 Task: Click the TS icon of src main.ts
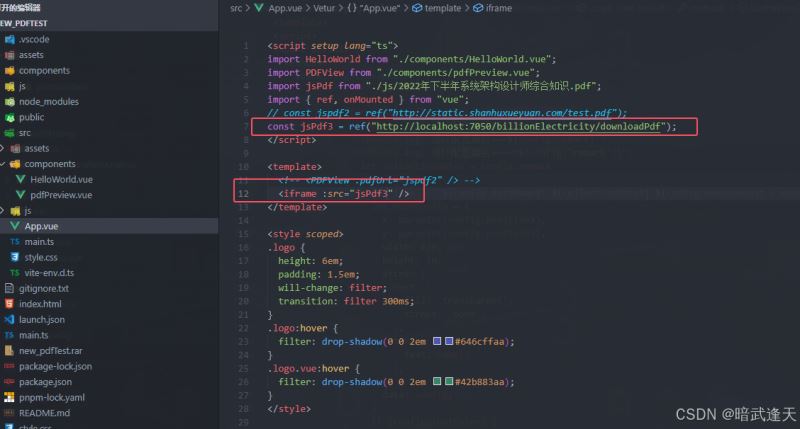point(15,242)
